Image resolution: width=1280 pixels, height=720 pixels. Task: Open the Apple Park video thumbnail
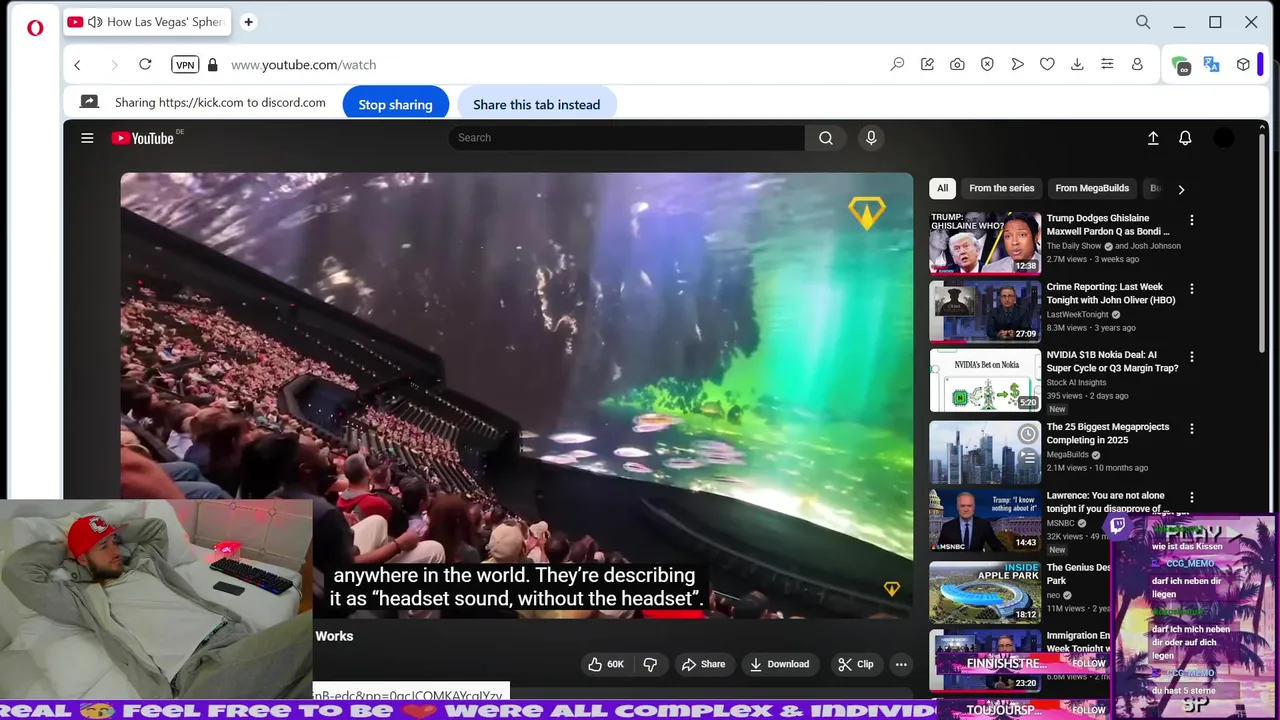coord(985,592)
